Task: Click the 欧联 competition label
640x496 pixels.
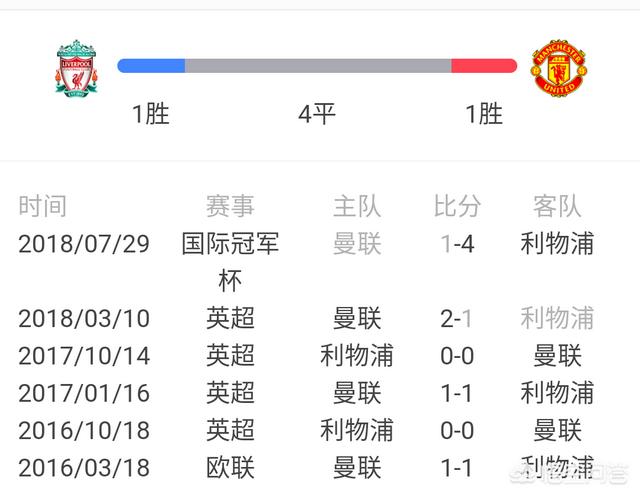Action: 231,467
